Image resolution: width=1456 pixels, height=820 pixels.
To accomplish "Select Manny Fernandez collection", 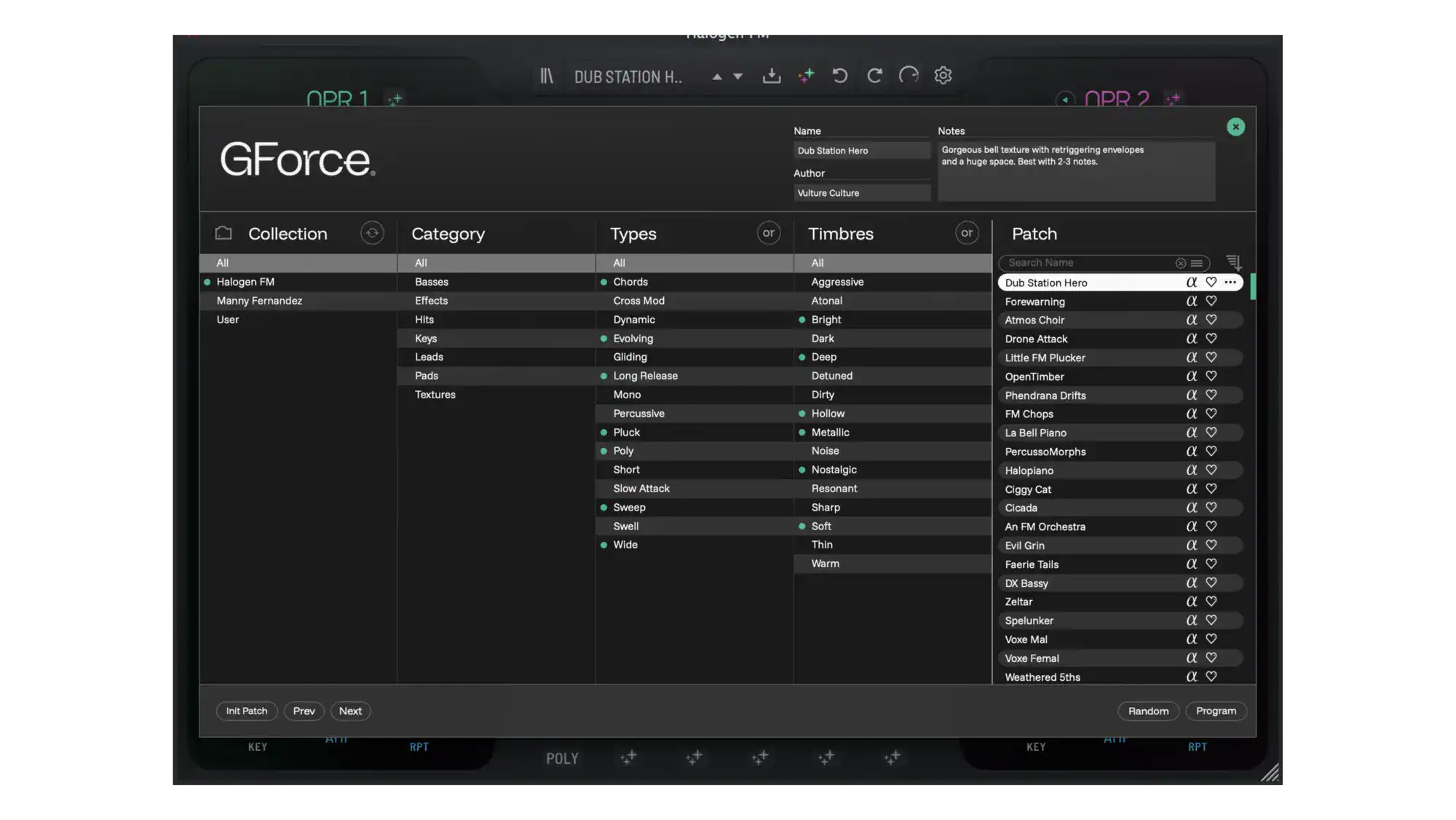I will tap(298, 301).
